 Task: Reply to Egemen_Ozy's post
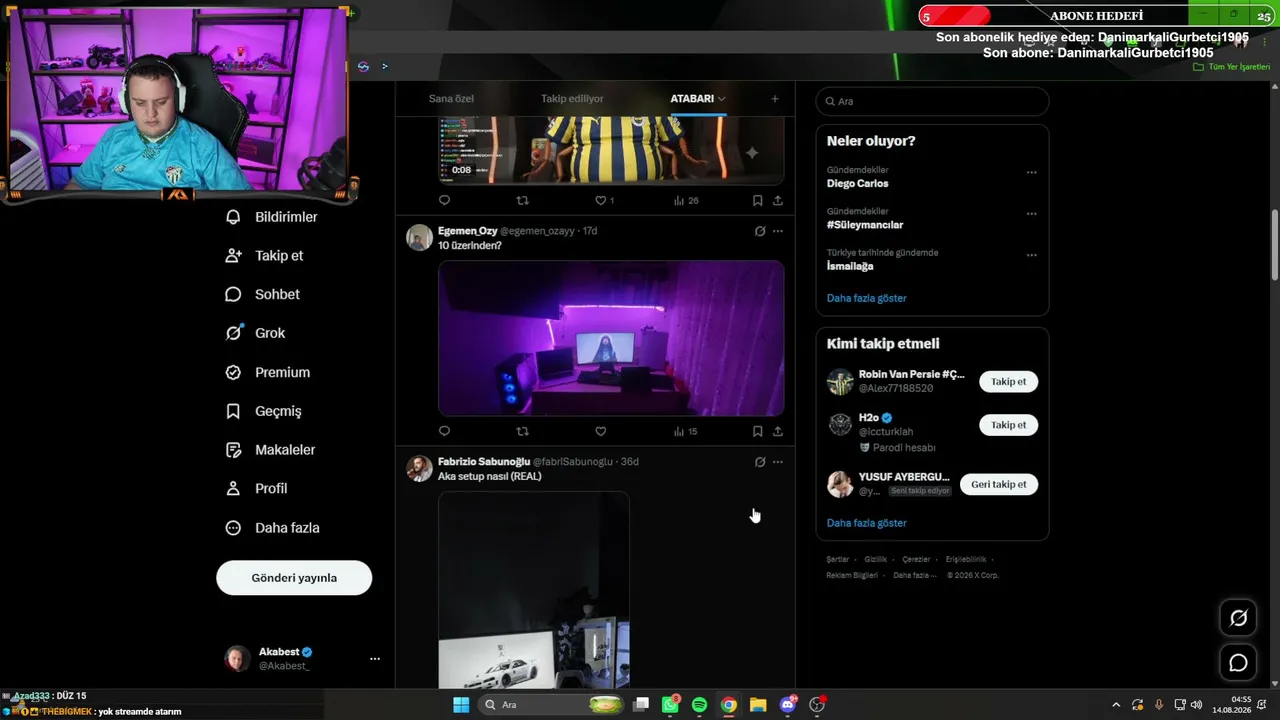pos(445,431)
